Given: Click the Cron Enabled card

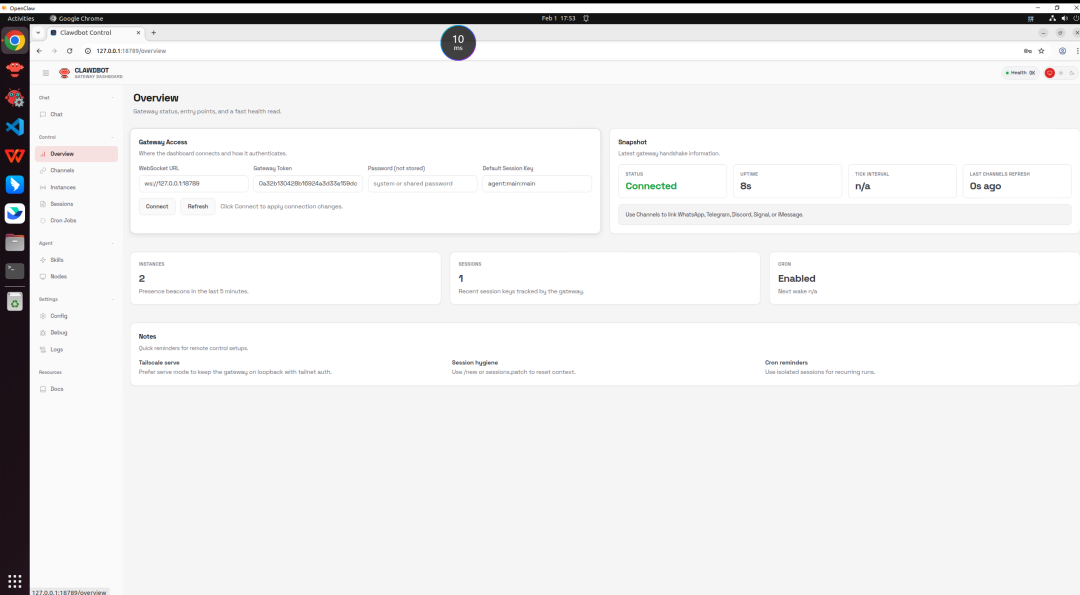Looking at the screenshot, I should (x=924, y=278).
